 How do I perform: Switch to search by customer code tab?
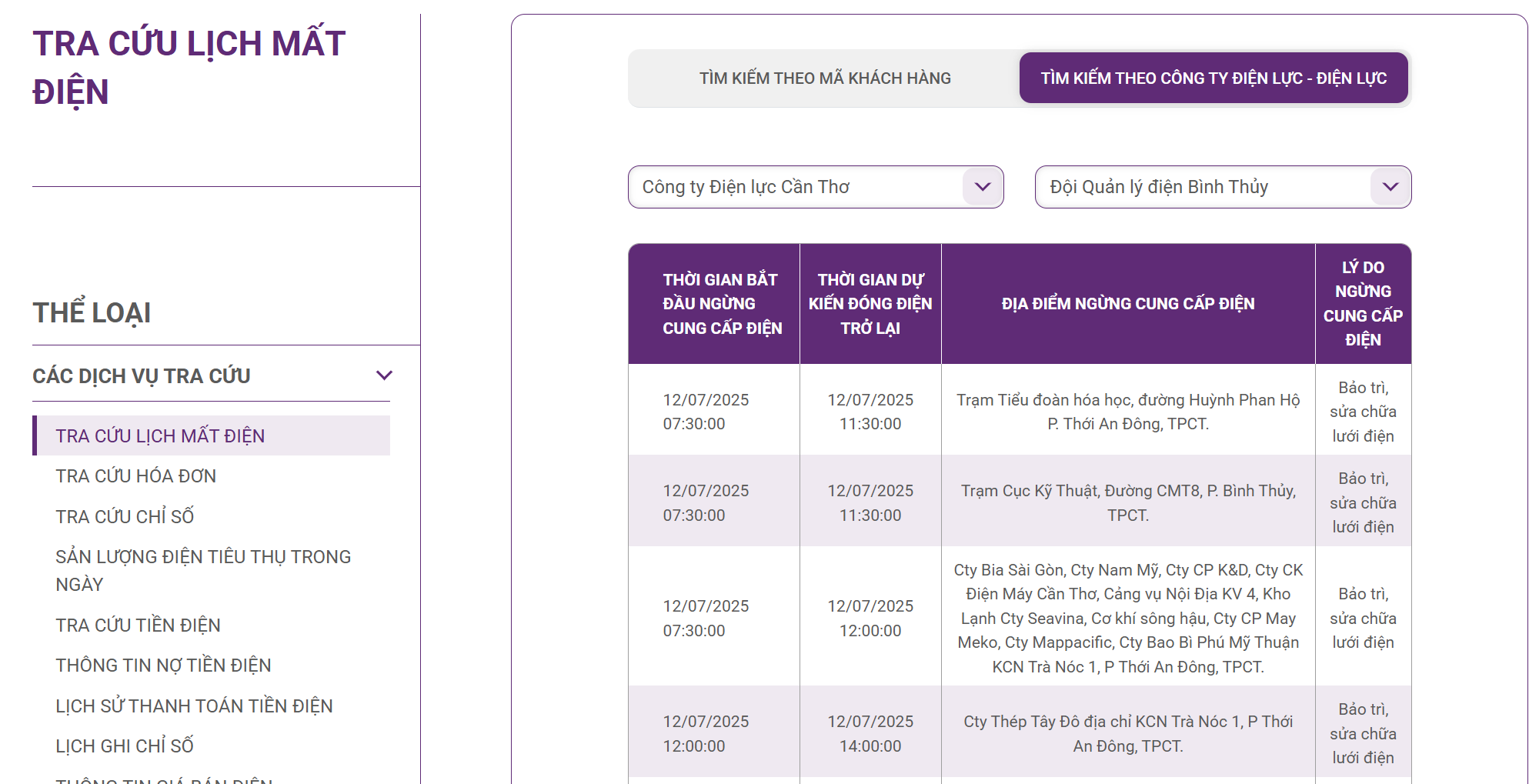[x=824, y=78]
